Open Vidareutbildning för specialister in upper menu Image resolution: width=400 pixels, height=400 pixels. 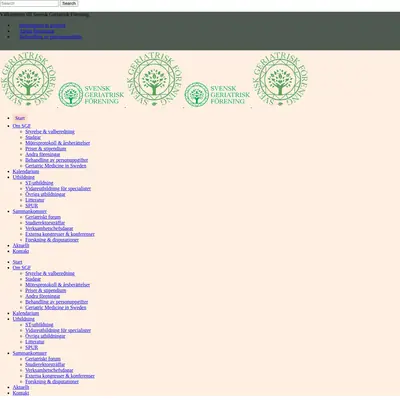coord(58,189)
